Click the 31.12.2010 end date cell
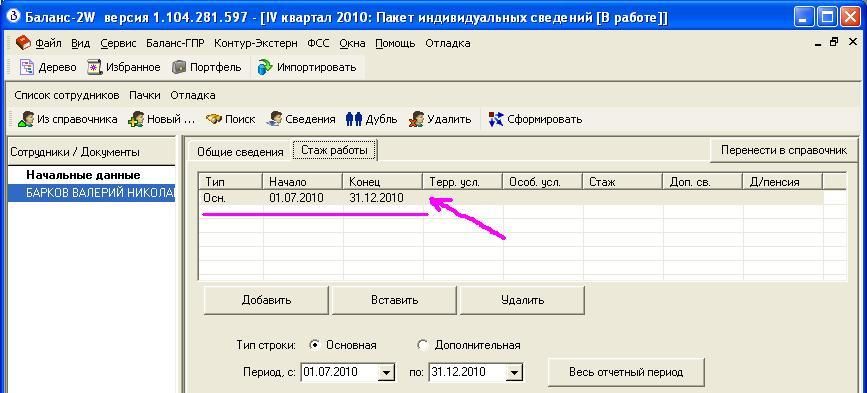The image size is (867, 393). point(383,198)
